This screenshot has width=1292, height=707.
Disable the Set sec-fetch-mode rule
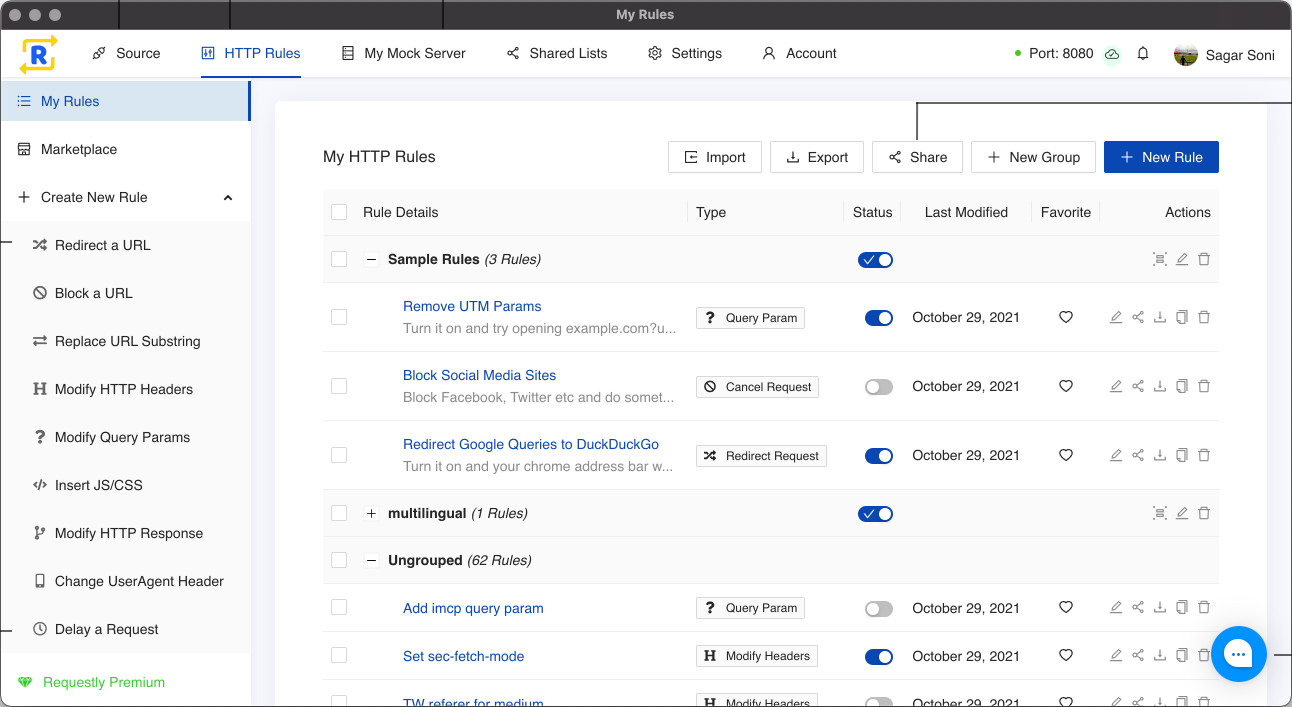tap(879, 657)
